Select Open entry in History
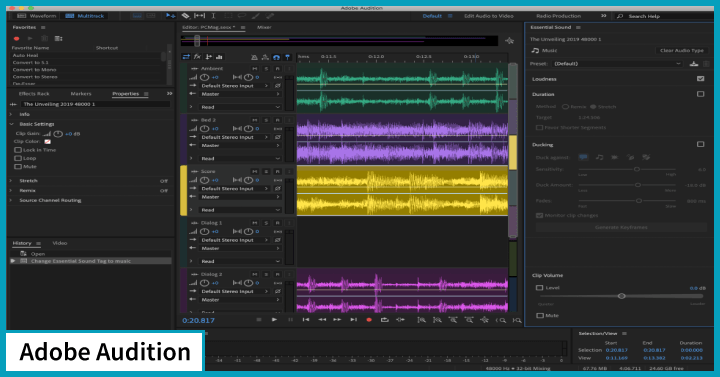 pyautogui.click(x=38, y=254)
